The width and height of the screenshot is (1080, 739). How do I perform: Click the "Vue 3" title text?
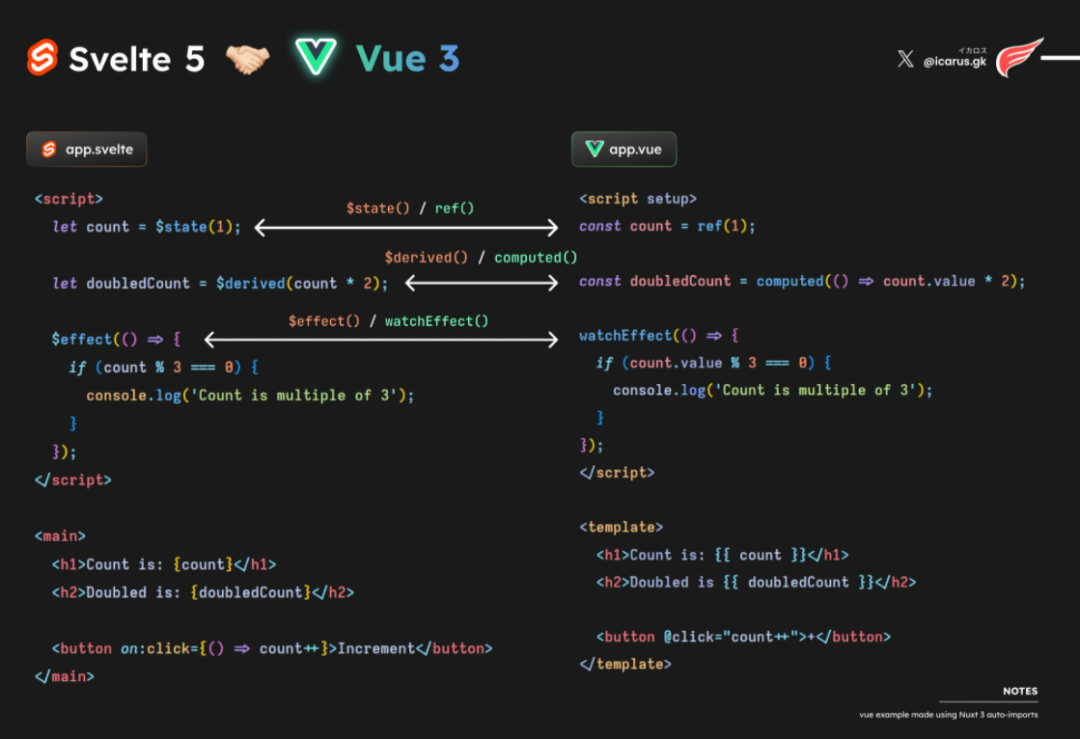point(407,59)
